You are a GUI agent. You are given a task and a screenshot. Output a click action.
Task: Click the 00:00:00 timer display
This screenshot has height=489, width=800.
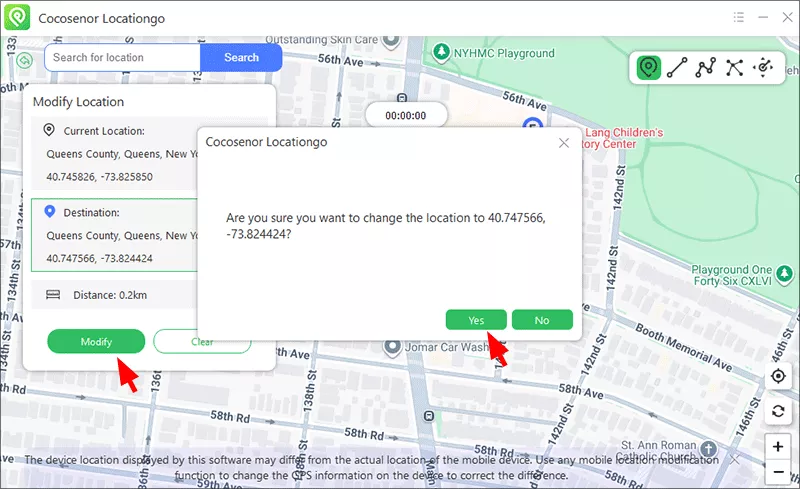pyautogui.click(x=406, y=115)
